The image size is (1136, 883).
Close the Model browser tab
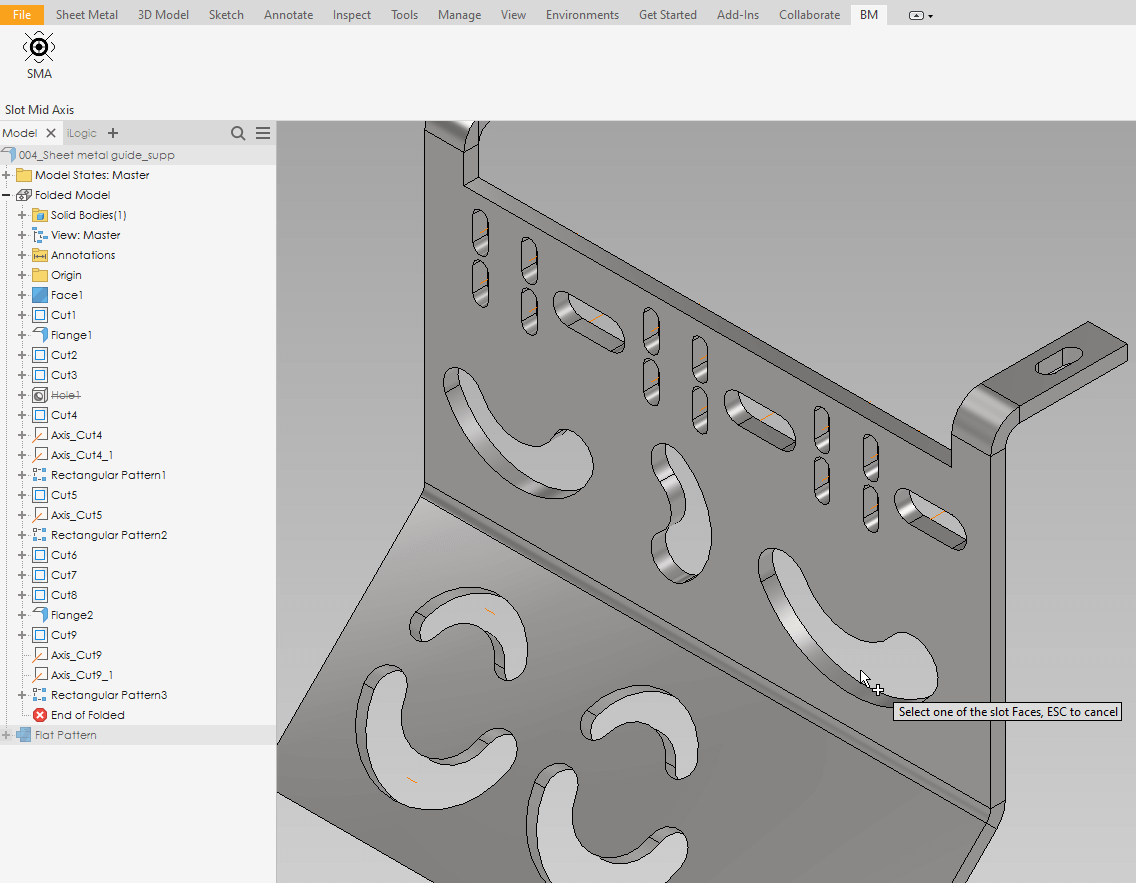pos(51,133)
